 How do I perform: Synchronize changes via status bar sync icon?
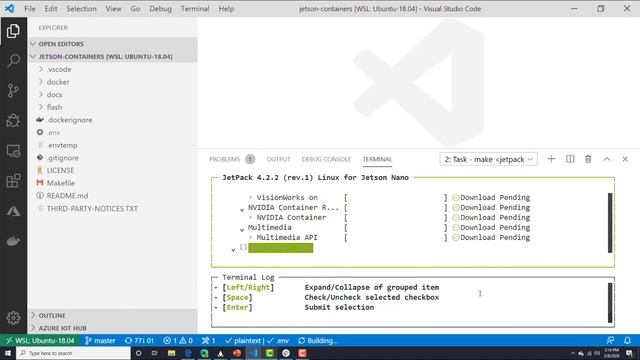click(x=139, y=340)
